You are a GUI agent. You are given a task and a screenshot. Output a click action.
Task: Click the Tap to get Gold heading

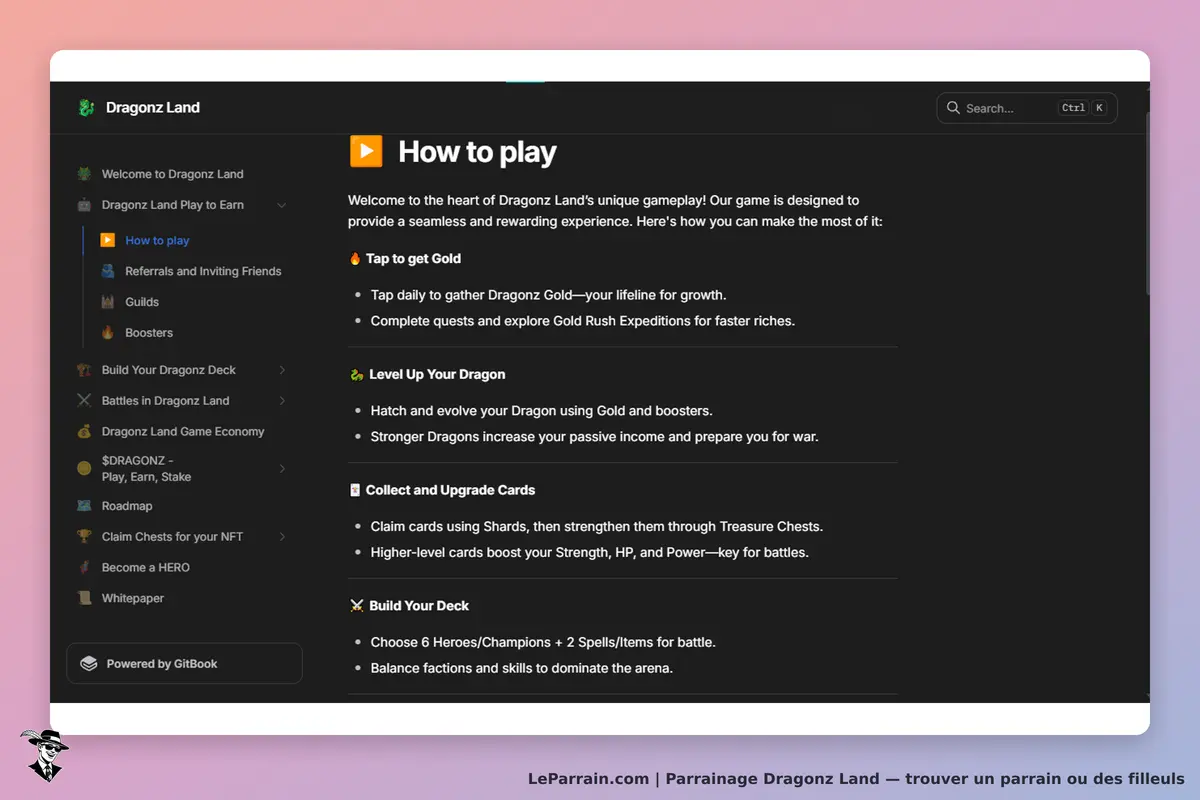[x=413, y=259]
